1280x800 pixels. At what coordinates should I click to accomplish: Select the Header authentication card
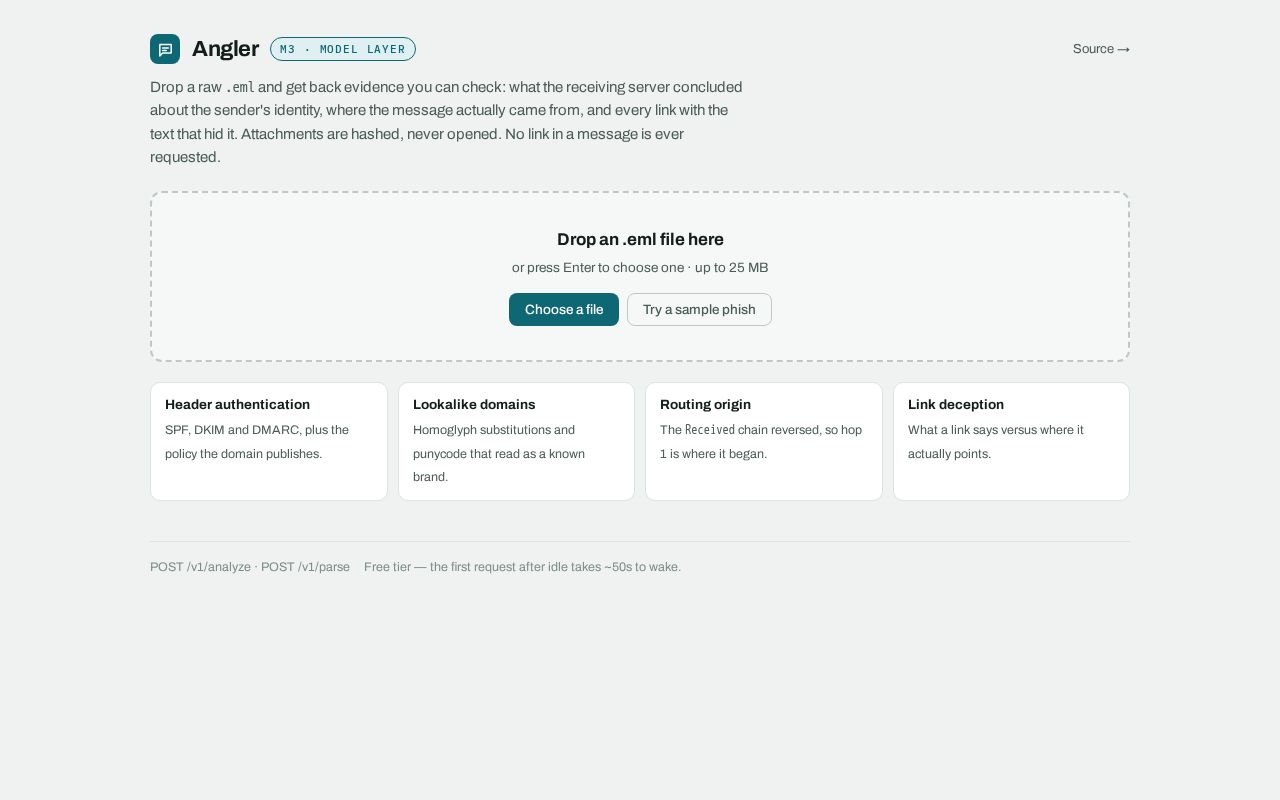point(269,441)
